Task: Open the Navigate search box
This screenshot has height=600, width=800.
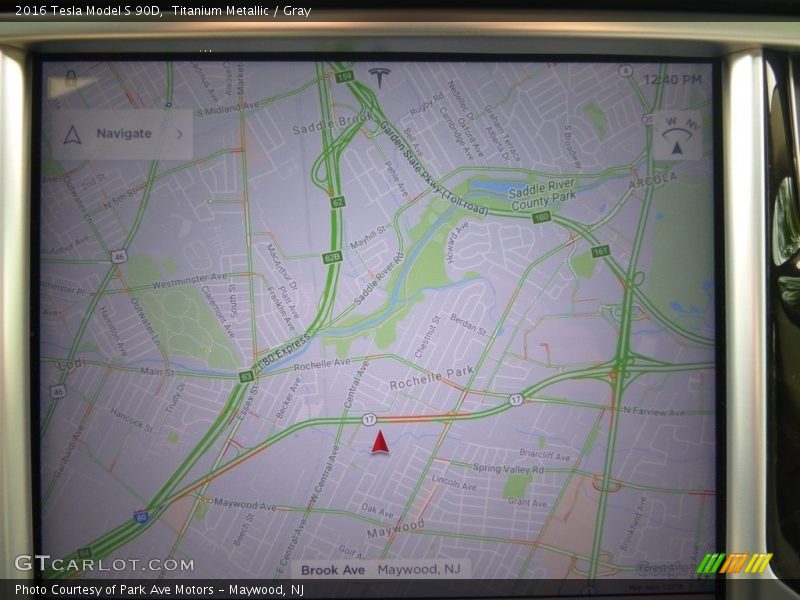Action: click(x=123, y=134)
